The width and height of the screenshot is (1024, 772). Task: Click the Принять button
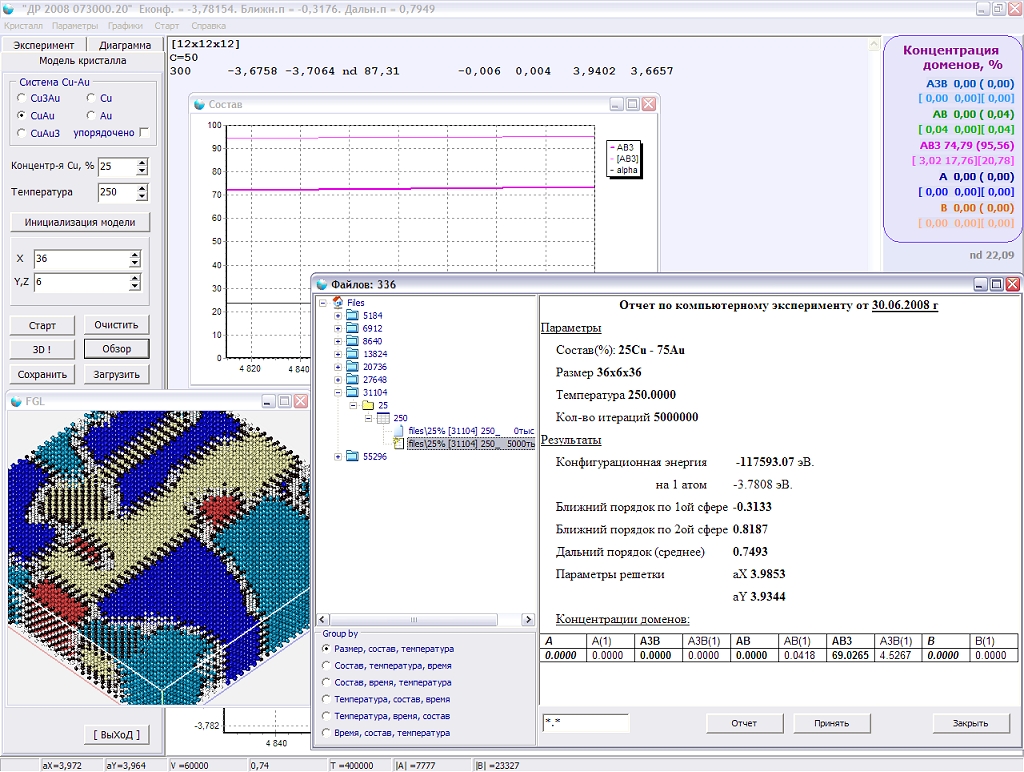(831, 723)
